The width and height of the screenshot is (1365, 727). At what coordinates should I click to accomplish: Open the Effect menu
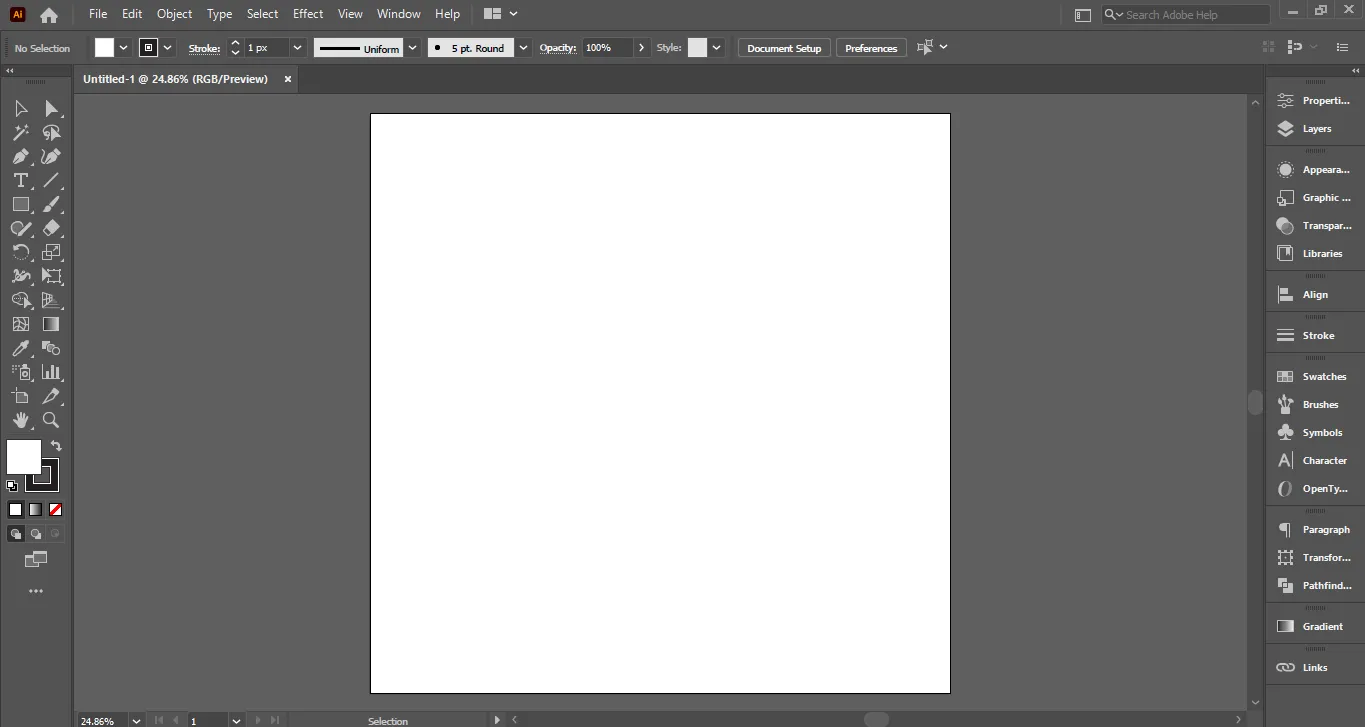point(307,13)
